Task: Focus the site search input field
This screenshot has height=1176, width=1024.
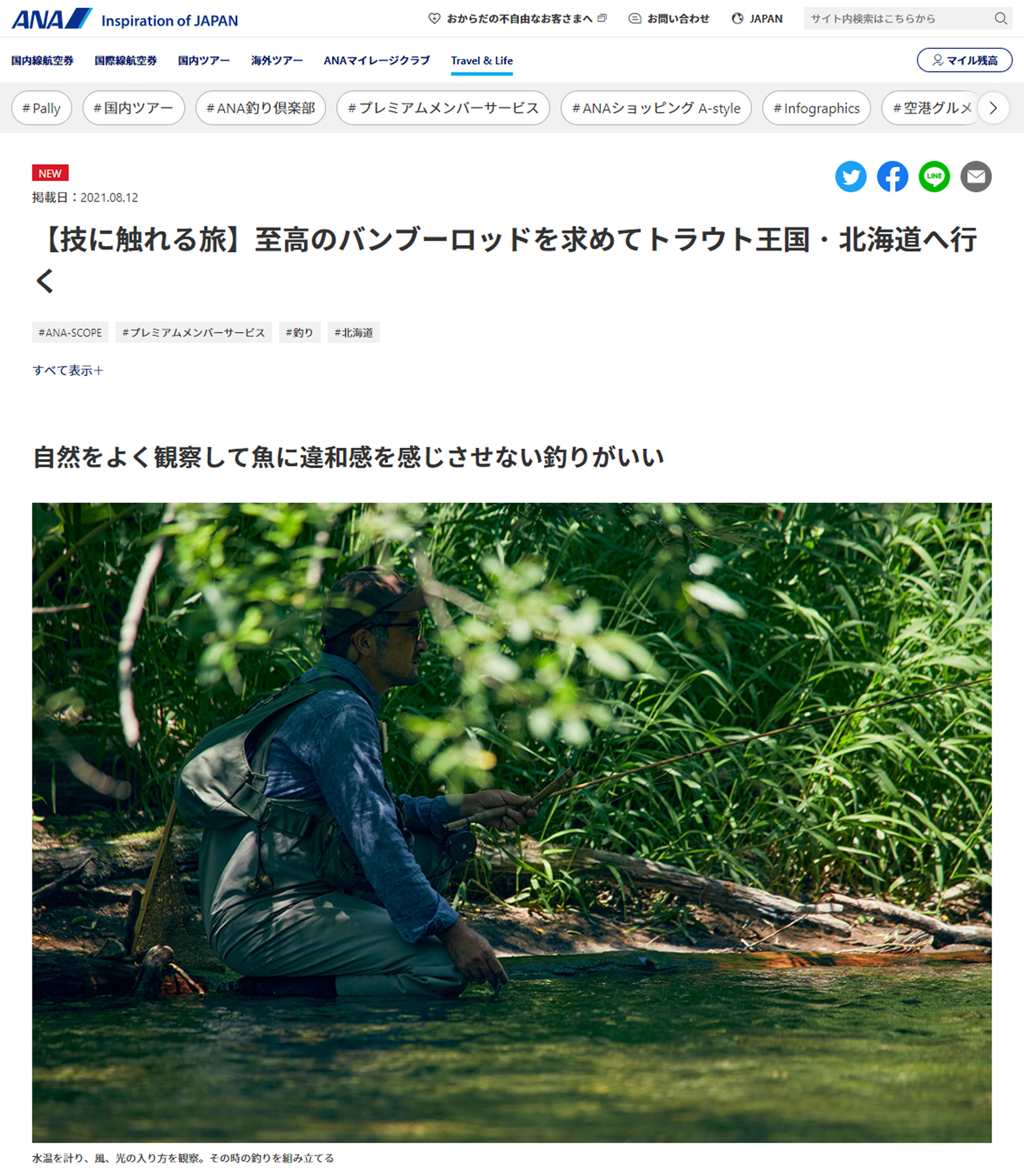Action: tap(899, 19)
